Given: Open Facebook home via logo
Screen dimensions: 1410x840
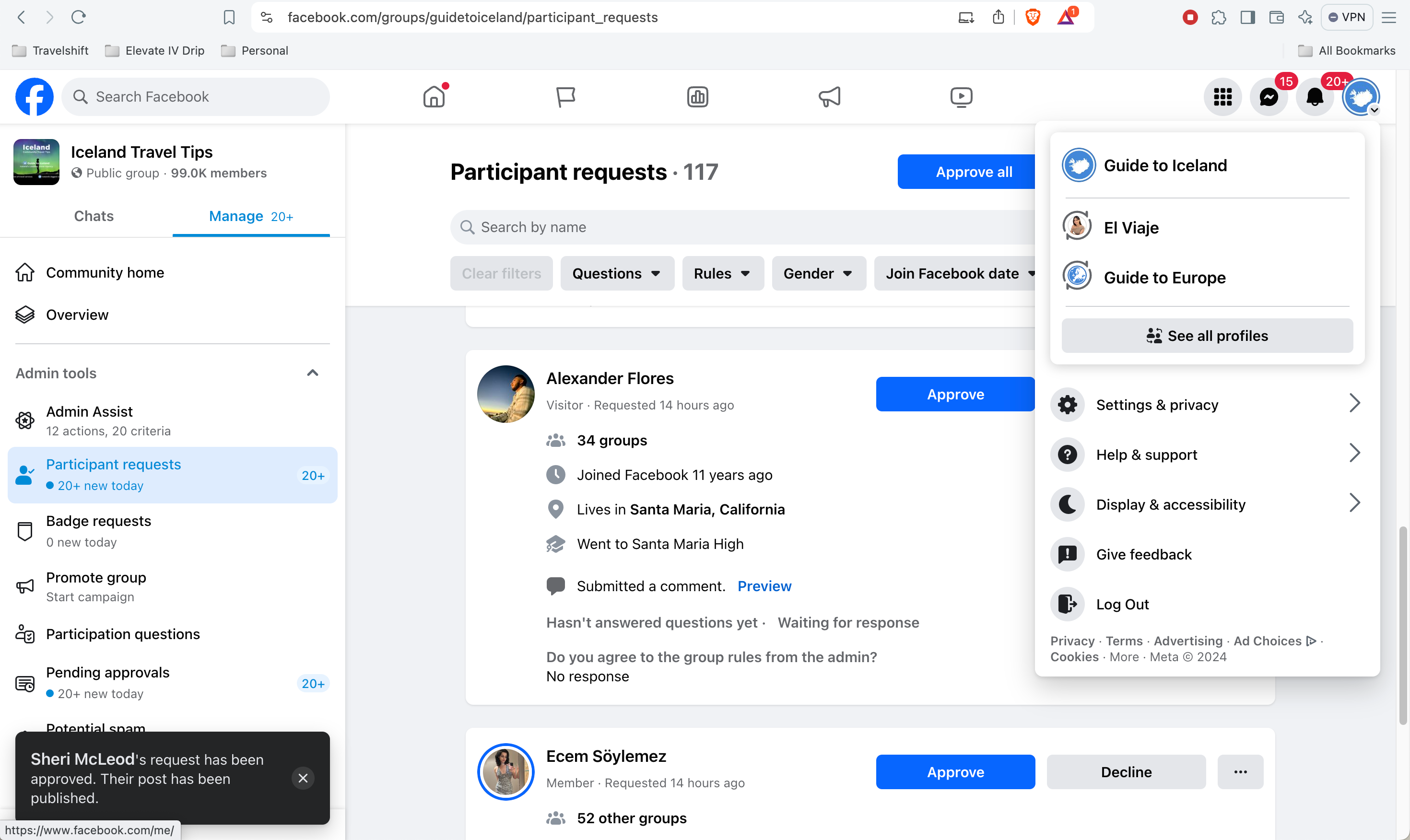Looking at the screenshot, I should pos(34,97).
